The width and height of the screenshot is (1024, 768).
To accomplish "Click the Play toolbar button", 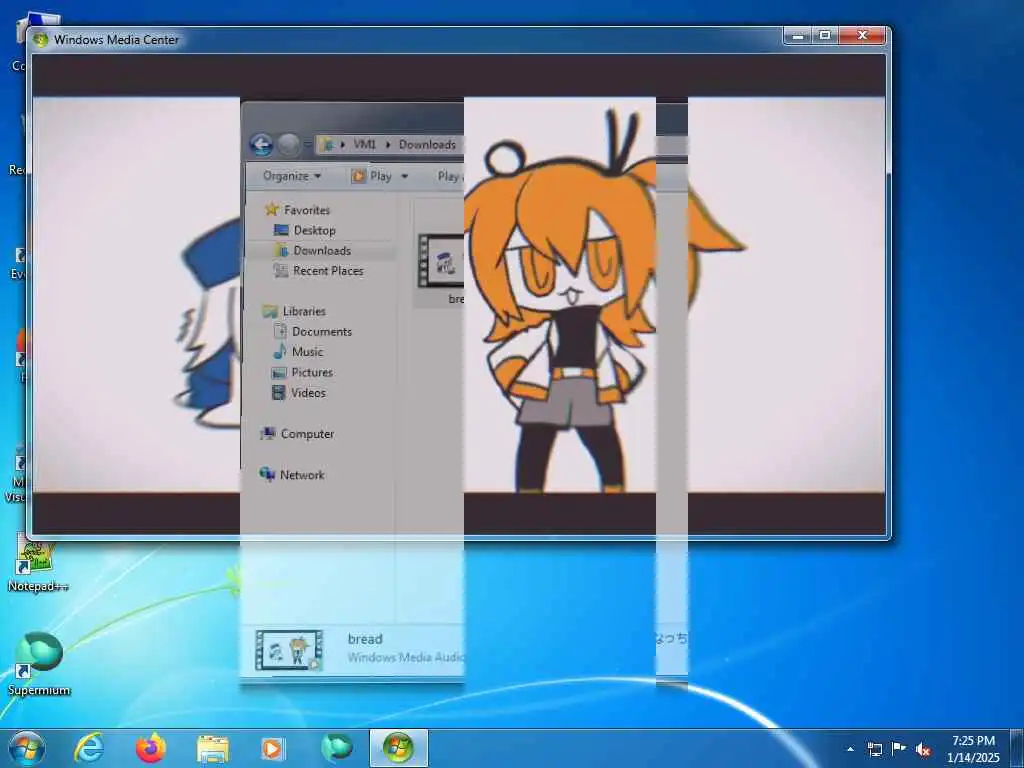I will [x=372, y=176].
